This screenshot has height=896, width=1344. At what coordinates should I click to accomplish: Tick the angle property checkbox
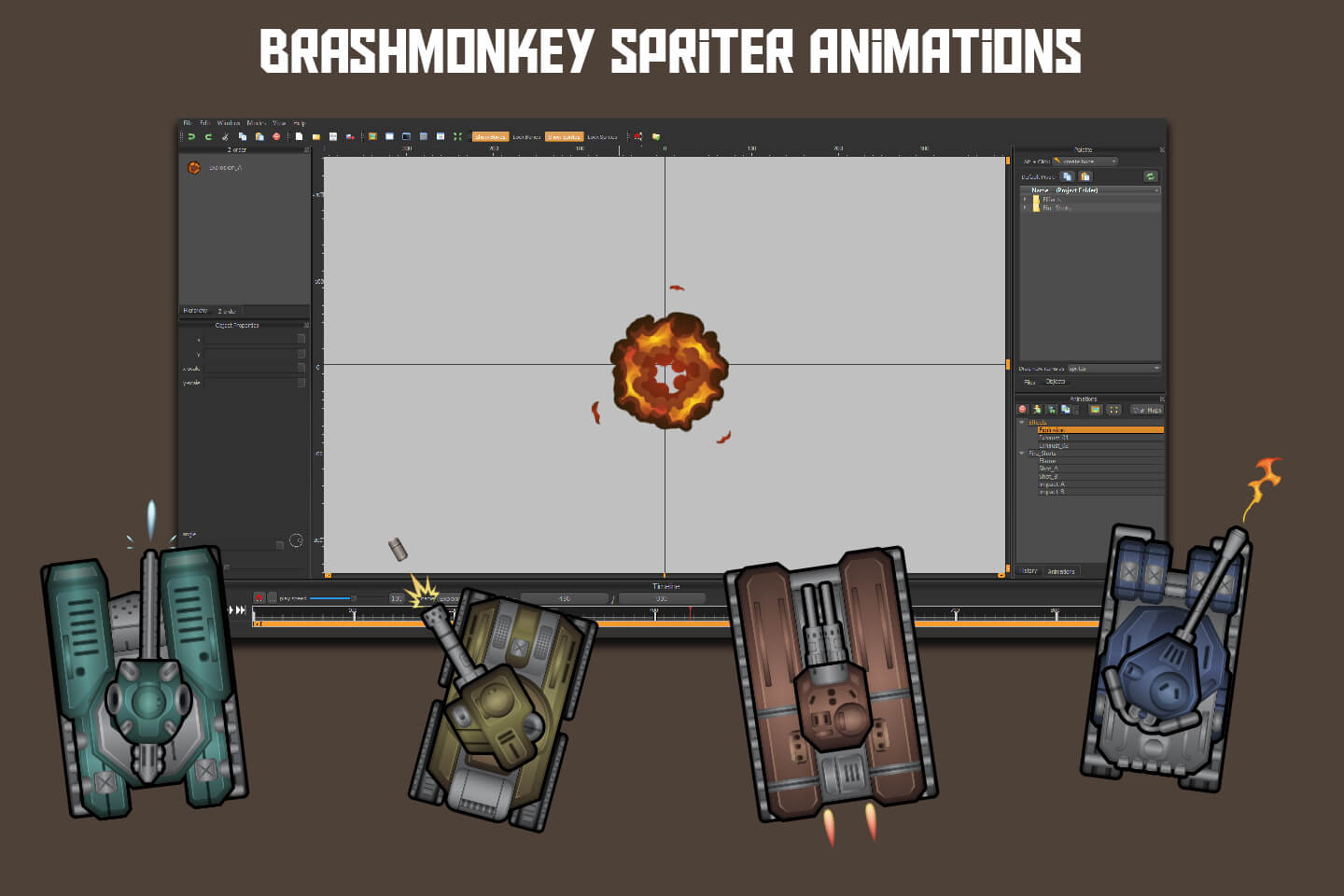tap(280, 545)
